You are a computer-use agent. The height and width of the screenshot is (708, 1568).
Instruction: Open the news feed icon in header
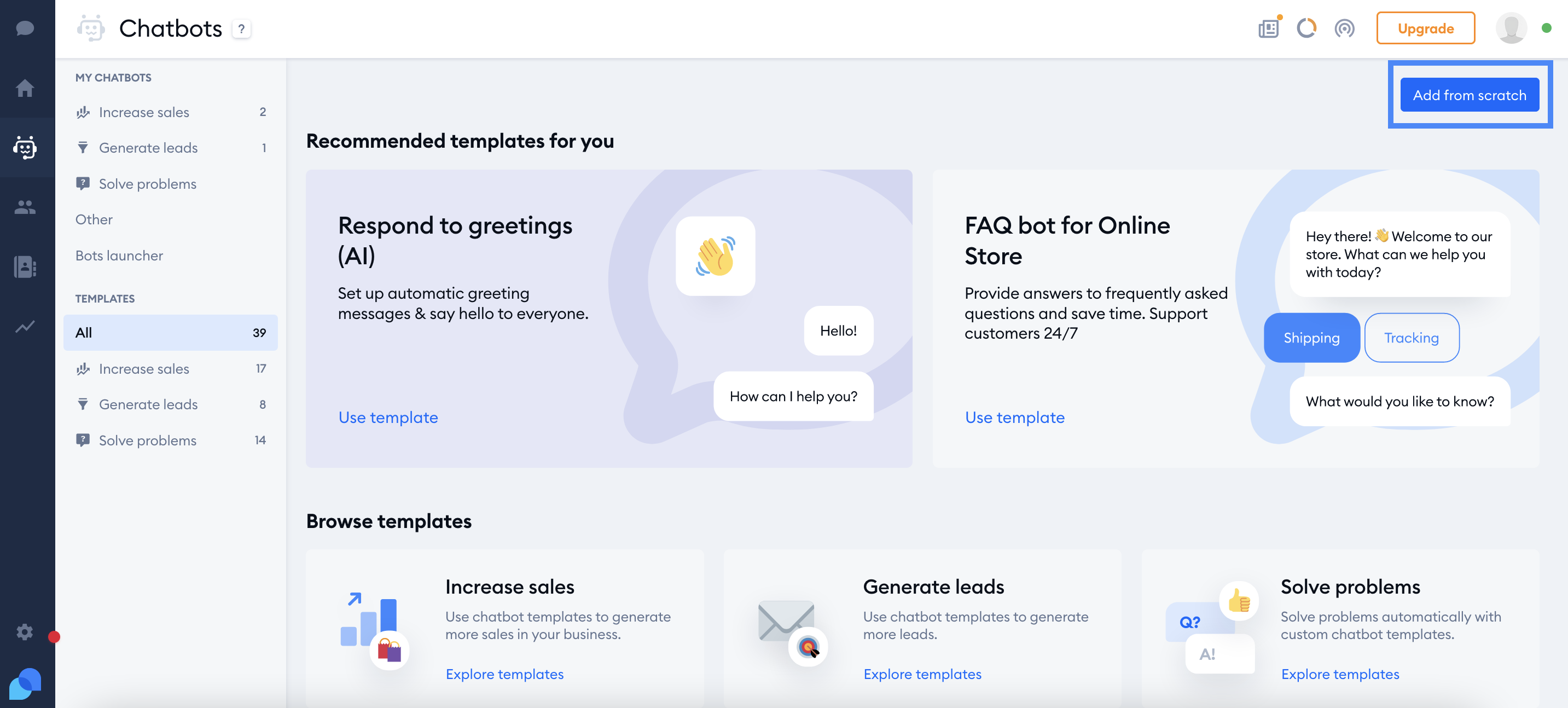[x=1269, y=28]
